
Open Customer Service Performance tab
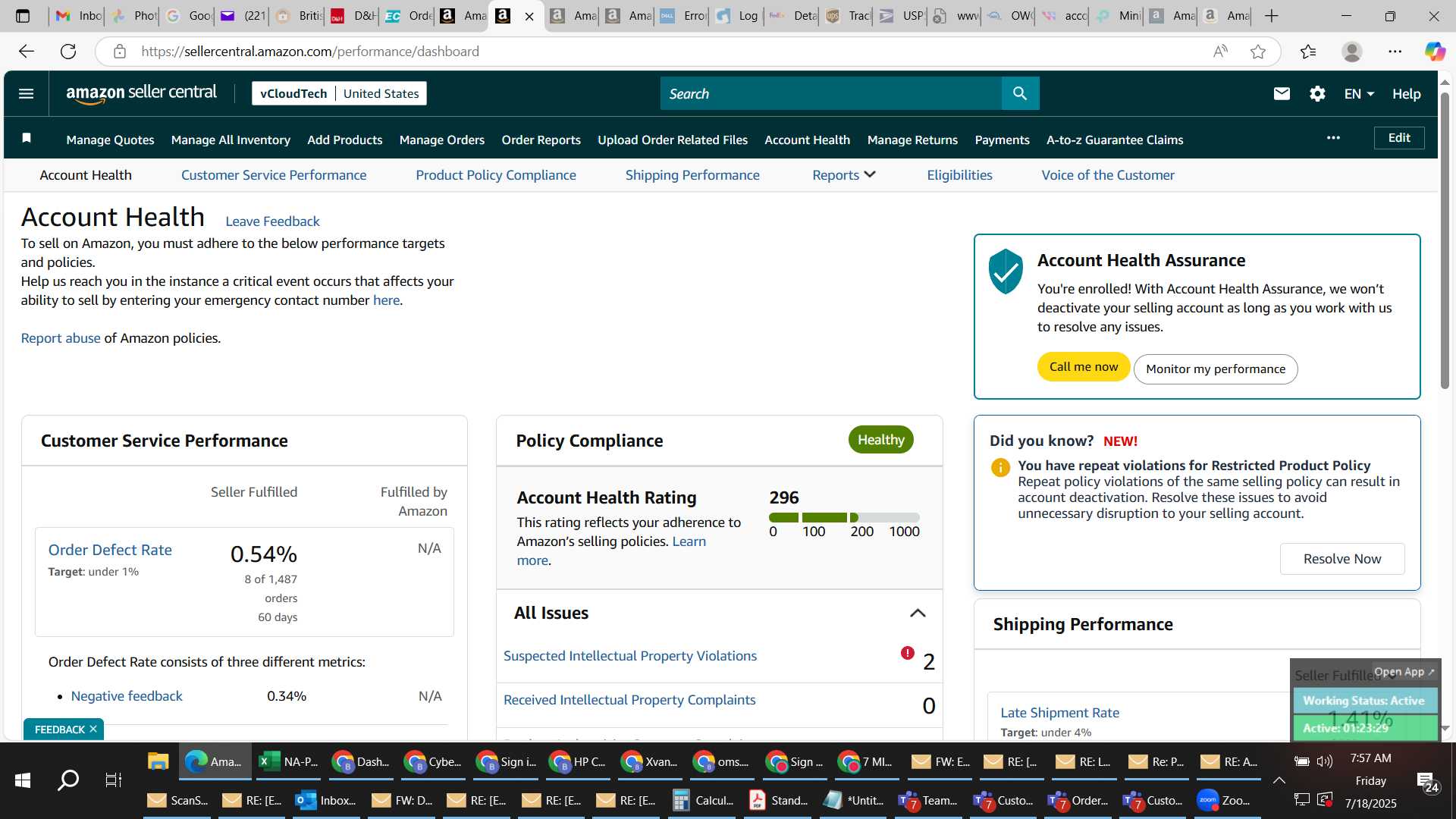[274, 174]
